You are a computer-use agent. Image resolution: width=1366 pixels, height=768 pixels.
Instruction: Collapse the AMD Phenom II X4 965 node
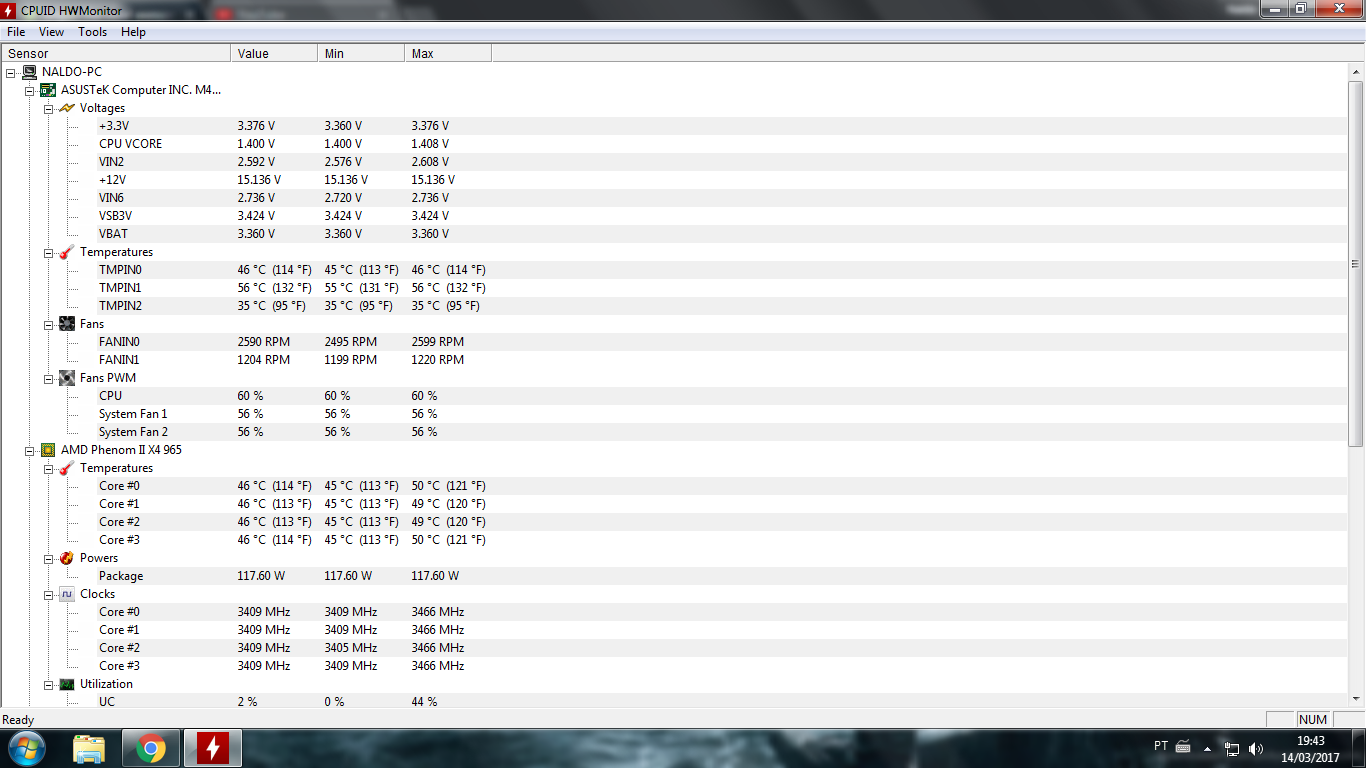[x=29, y=450]
